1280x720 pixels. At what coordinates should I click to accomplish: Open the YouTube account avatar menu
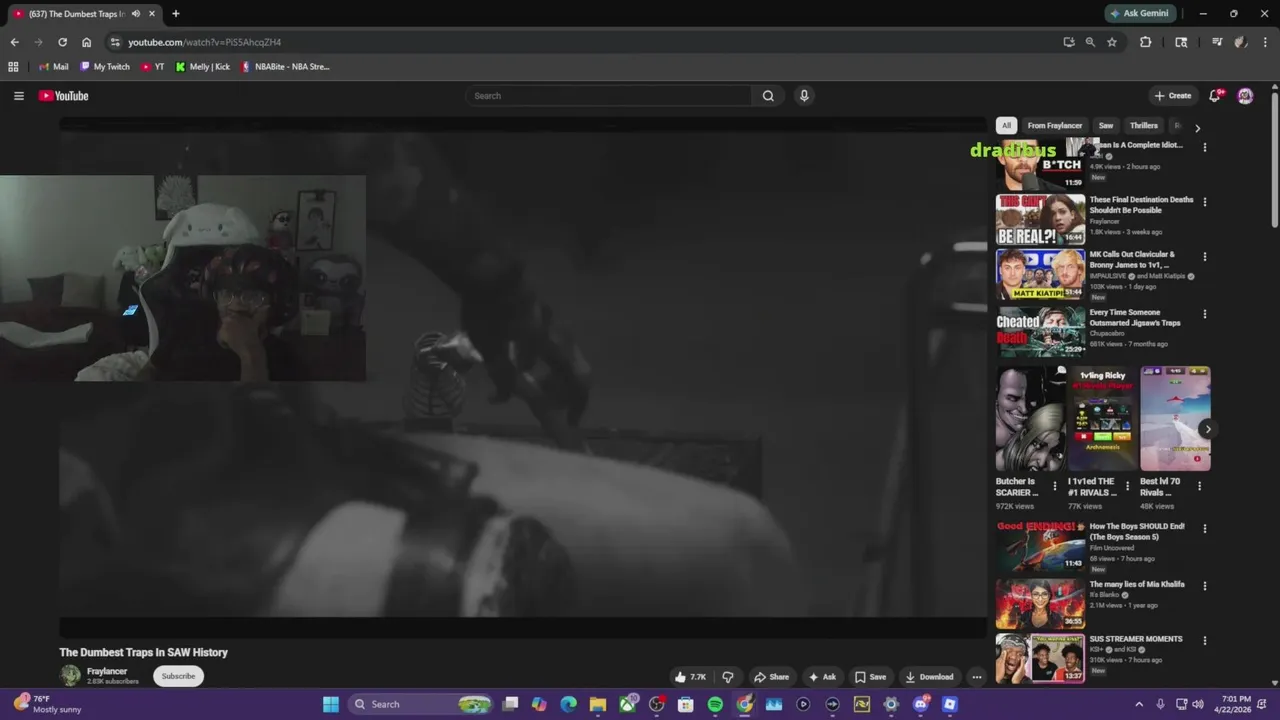1245,96
